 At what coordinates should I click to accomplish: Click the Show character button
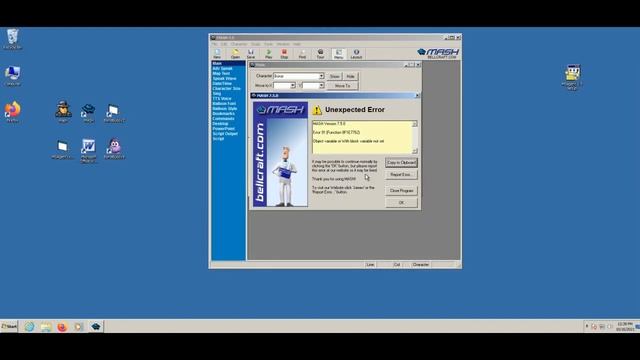[334, 76]
